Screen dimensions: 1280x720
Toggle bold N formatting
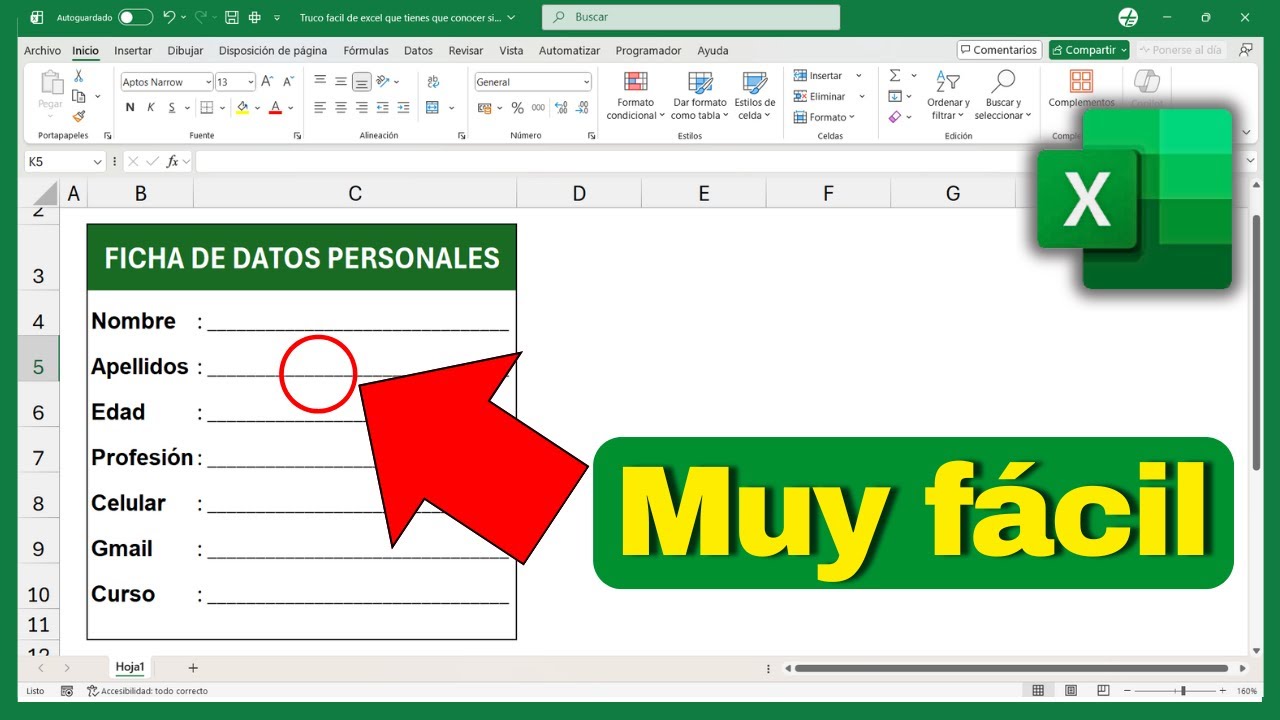130,107
